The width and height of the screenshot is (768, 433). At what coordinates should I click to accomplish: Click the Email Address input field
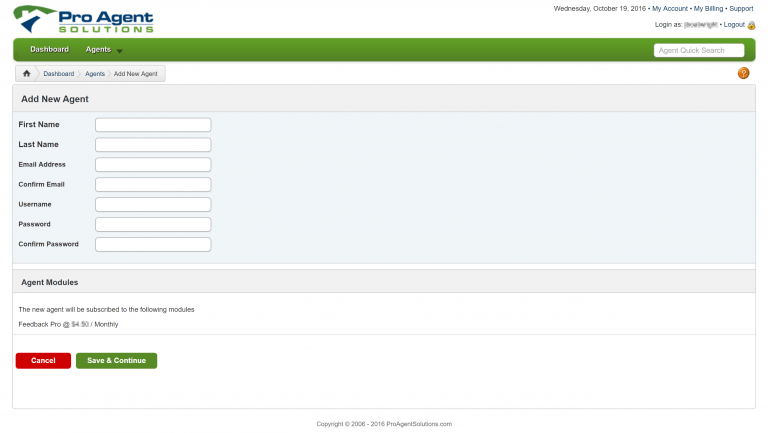(x=153, y=165)
